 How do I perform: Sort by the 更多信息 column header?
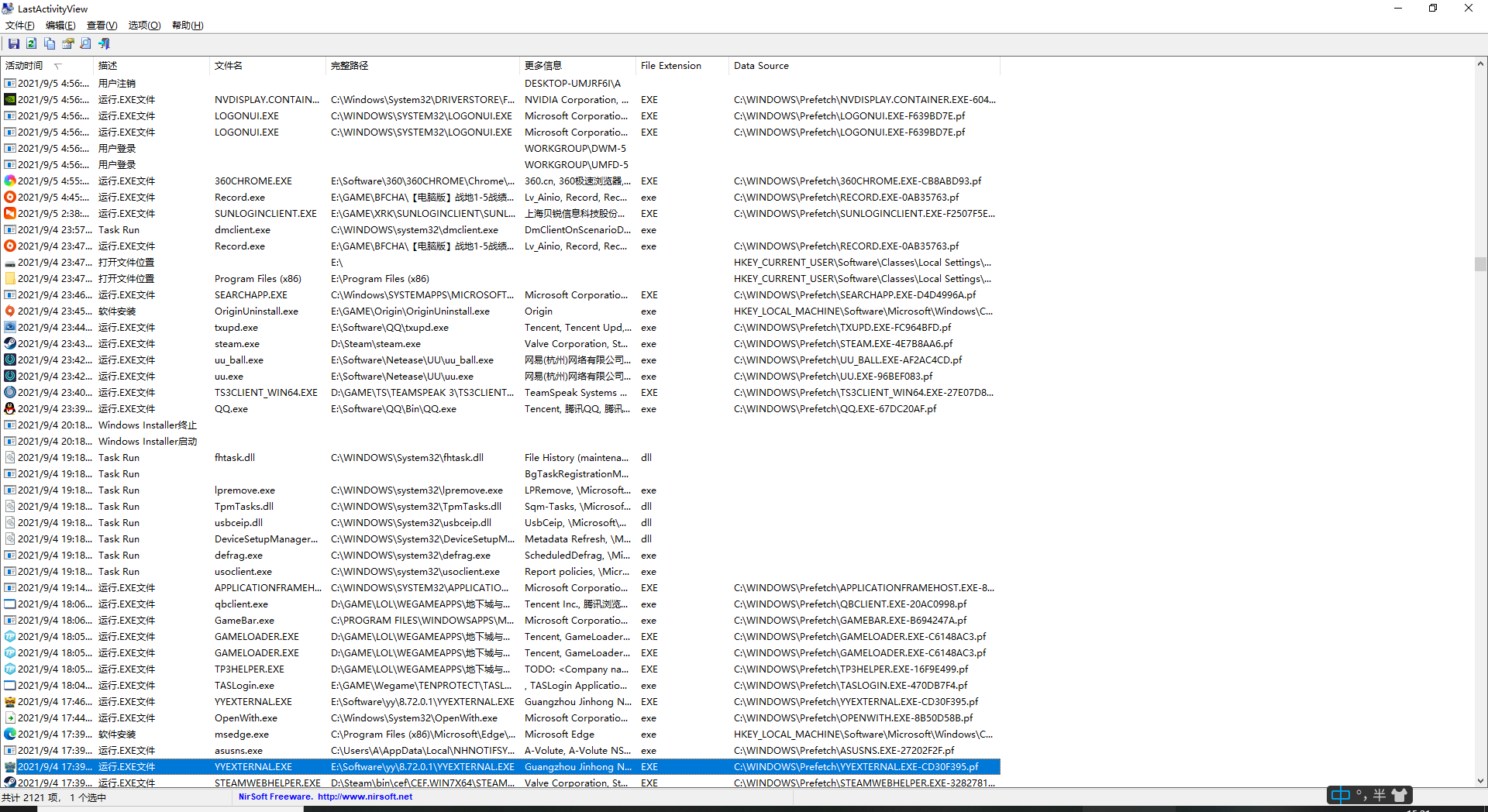(x=577, y=66)
